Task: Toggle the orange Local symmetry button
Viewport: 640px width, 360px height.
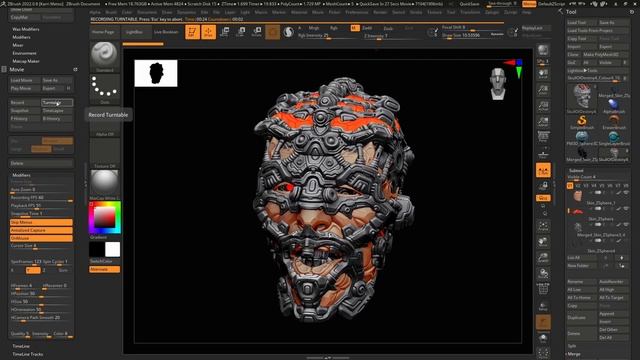Action: point(543,170)
